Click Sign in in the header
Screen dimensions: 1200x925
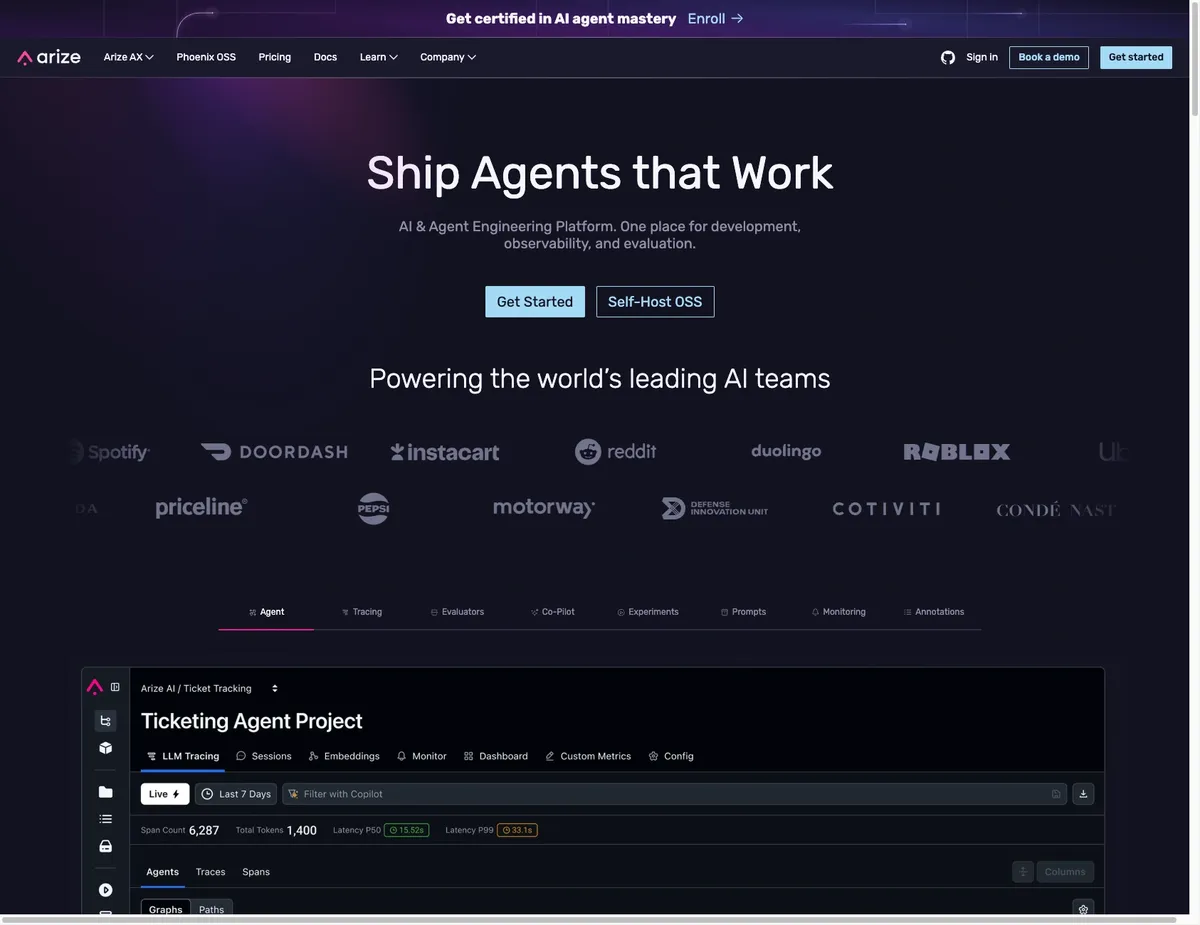tap(982, 57)
